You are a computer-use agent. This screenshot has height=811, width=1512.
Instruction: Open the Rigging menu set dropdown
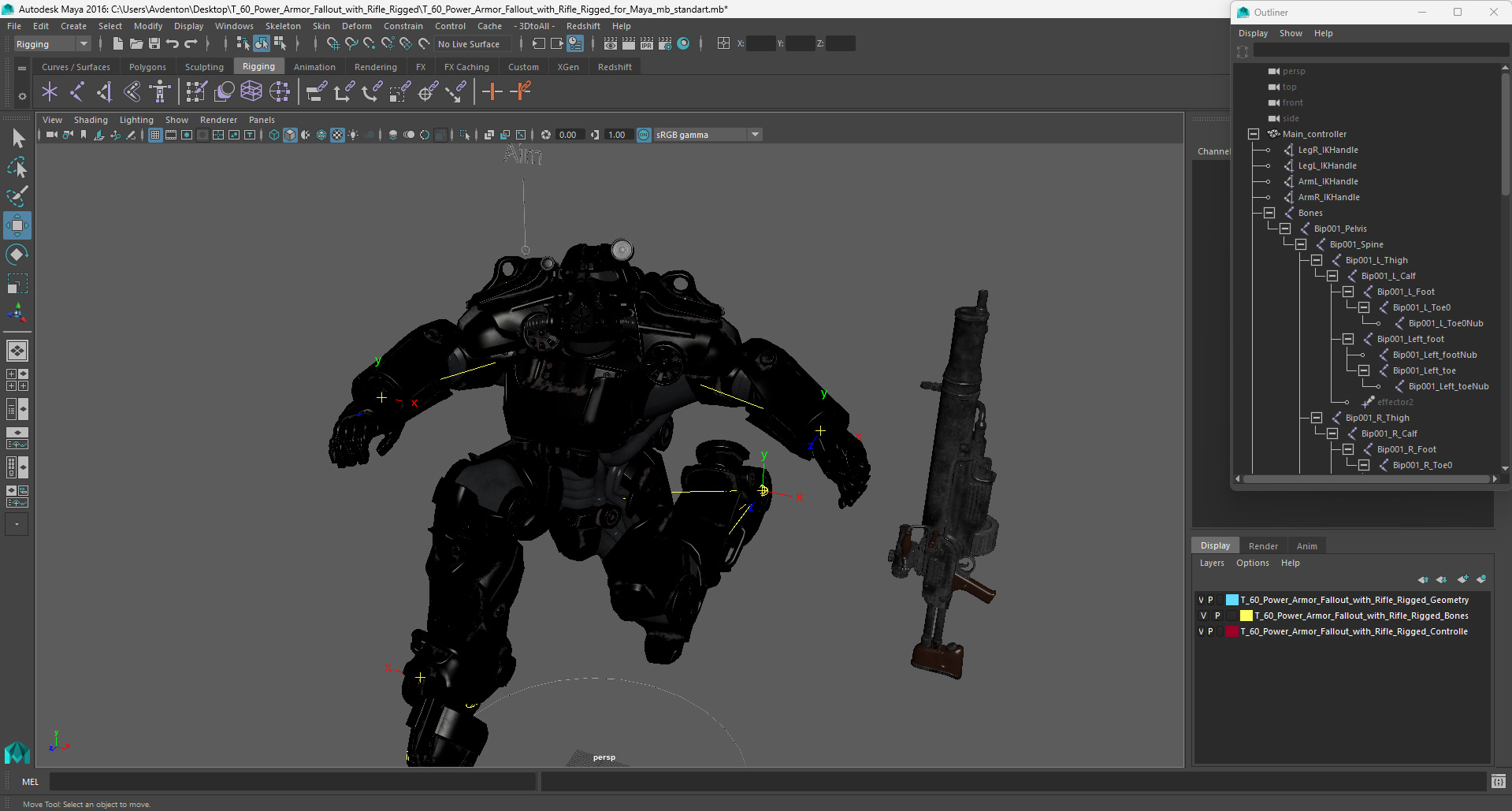point(52,44)
